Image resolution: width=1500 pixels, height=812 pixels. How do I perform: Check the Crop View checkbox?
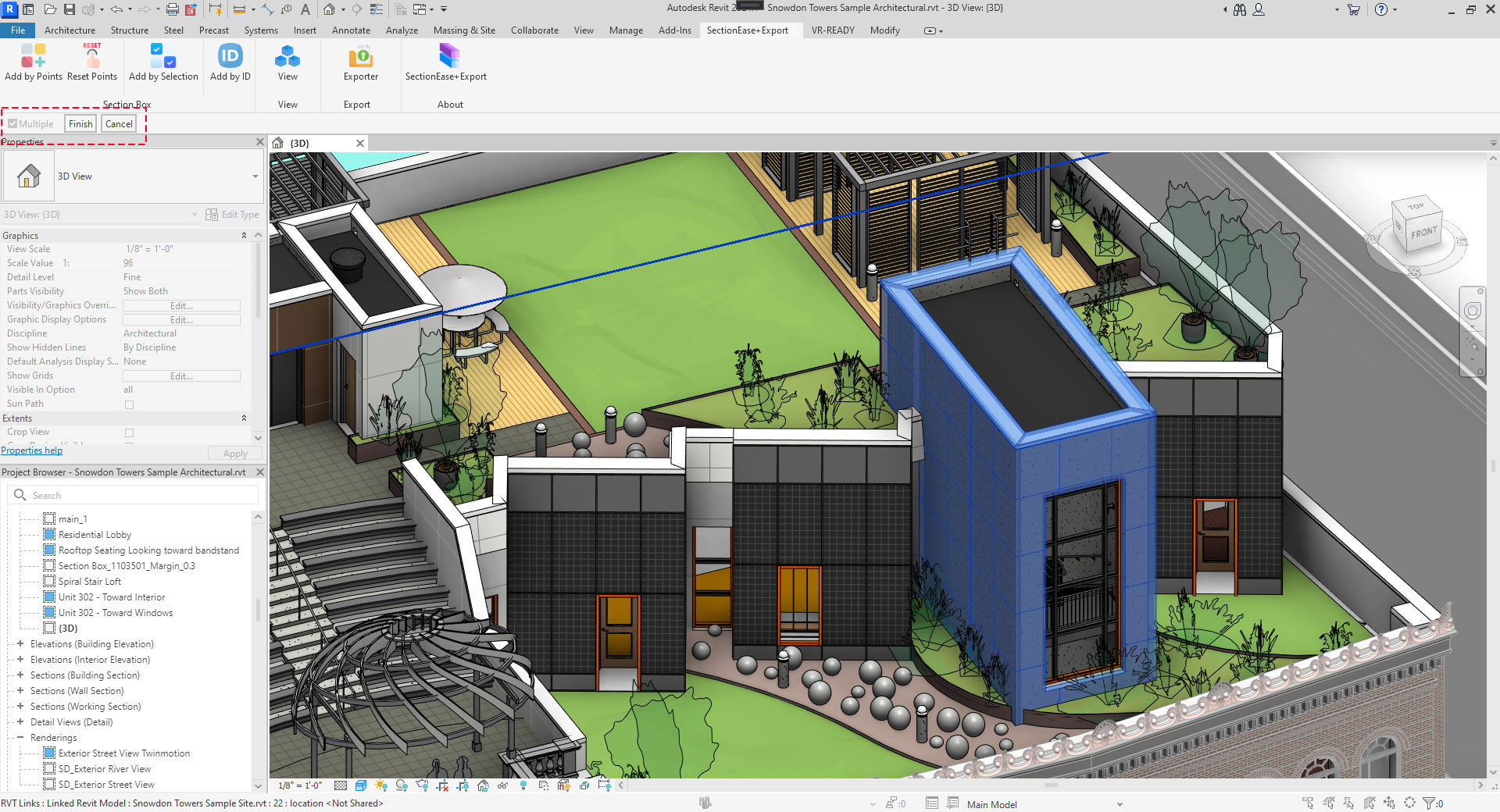click(129, 433)
